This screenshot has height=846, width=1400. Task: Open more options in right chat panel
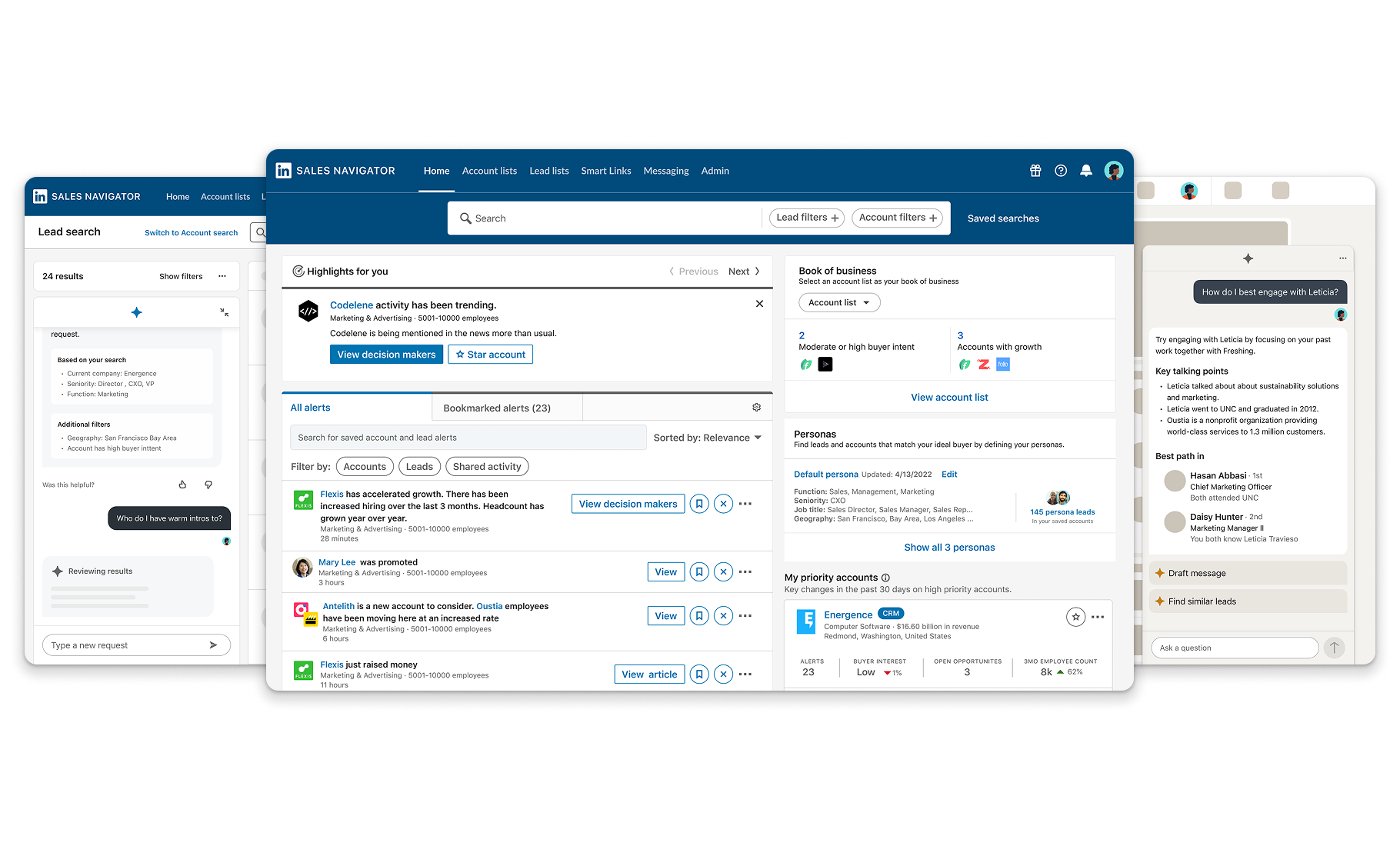1342,258
